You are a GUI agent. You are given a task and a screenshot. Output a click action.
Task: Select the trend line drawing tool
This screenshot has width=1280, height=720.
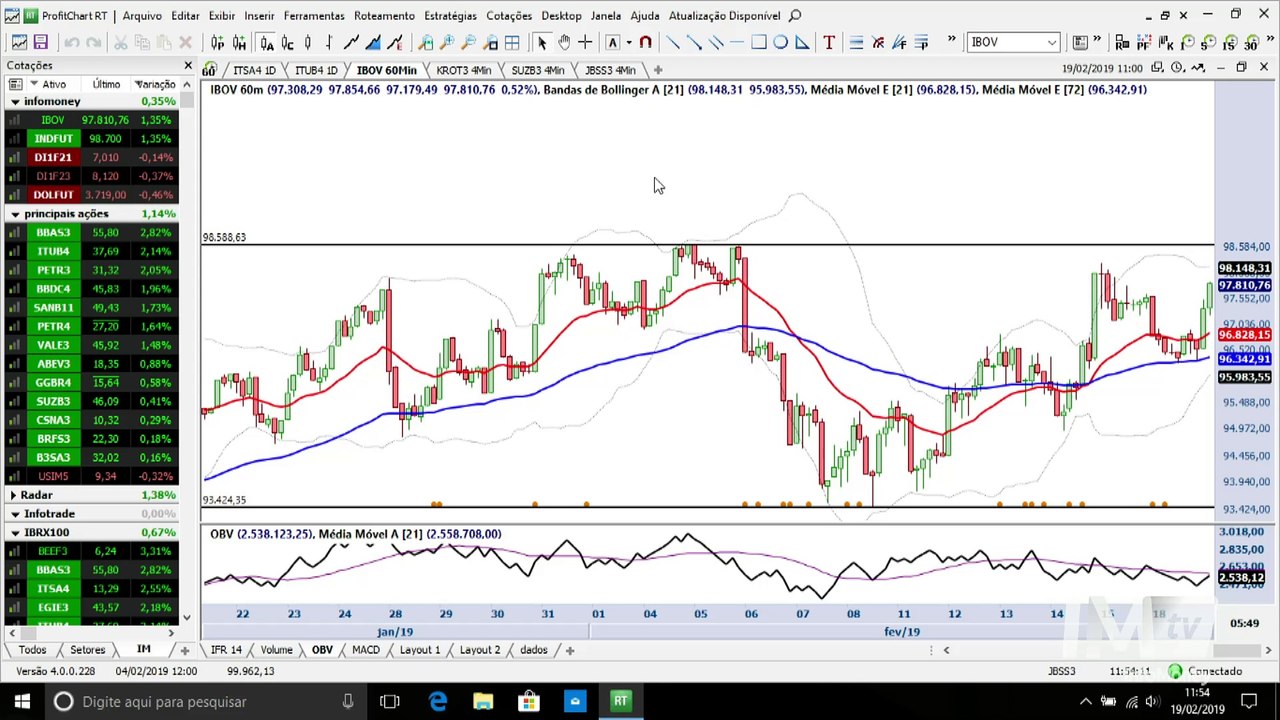(672, 42)
